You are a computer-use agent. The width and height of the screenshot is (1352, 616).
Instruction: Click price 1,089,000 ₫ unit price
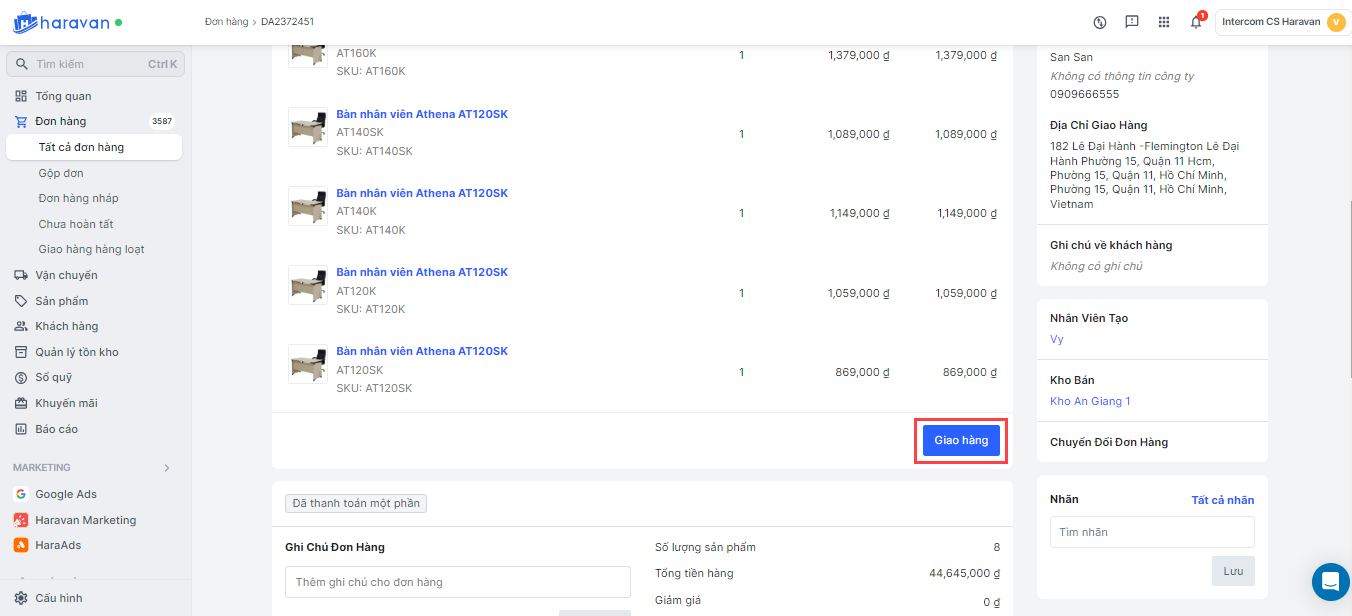pos(859,134)
